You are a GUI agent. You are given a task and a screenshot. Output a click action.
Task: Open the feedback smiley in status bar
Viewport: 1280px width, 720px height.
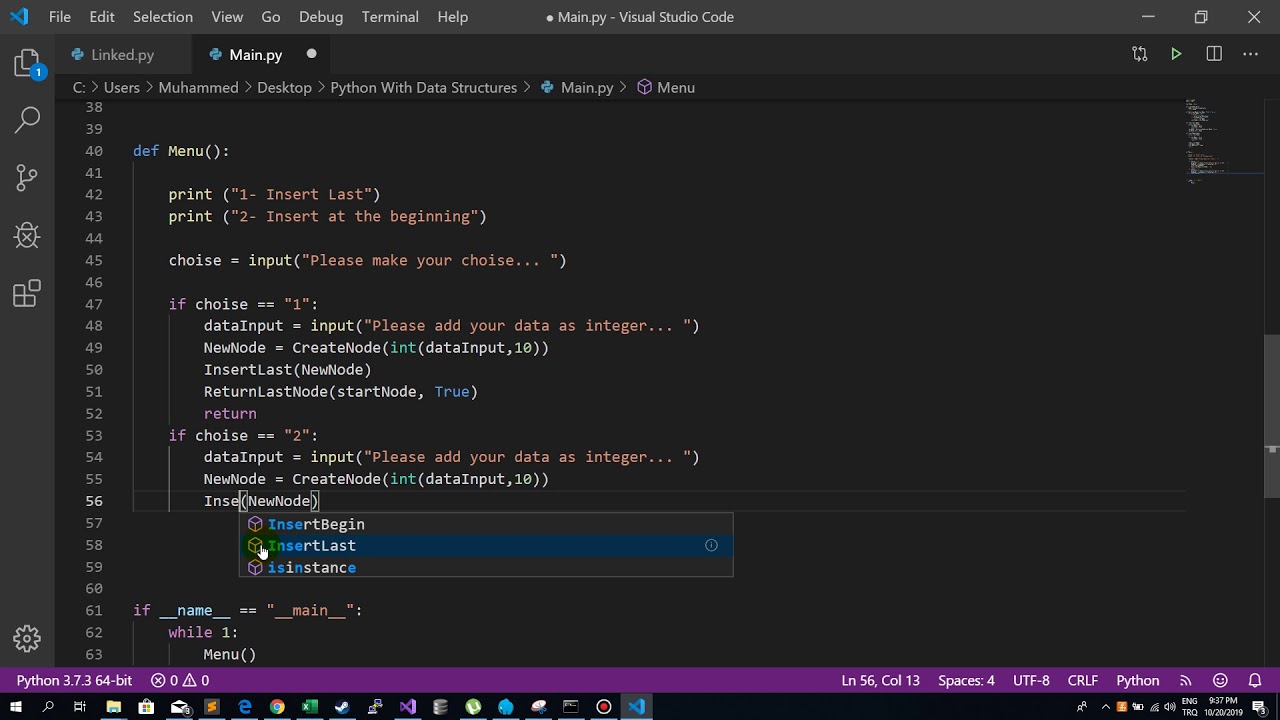(1220, 680)
